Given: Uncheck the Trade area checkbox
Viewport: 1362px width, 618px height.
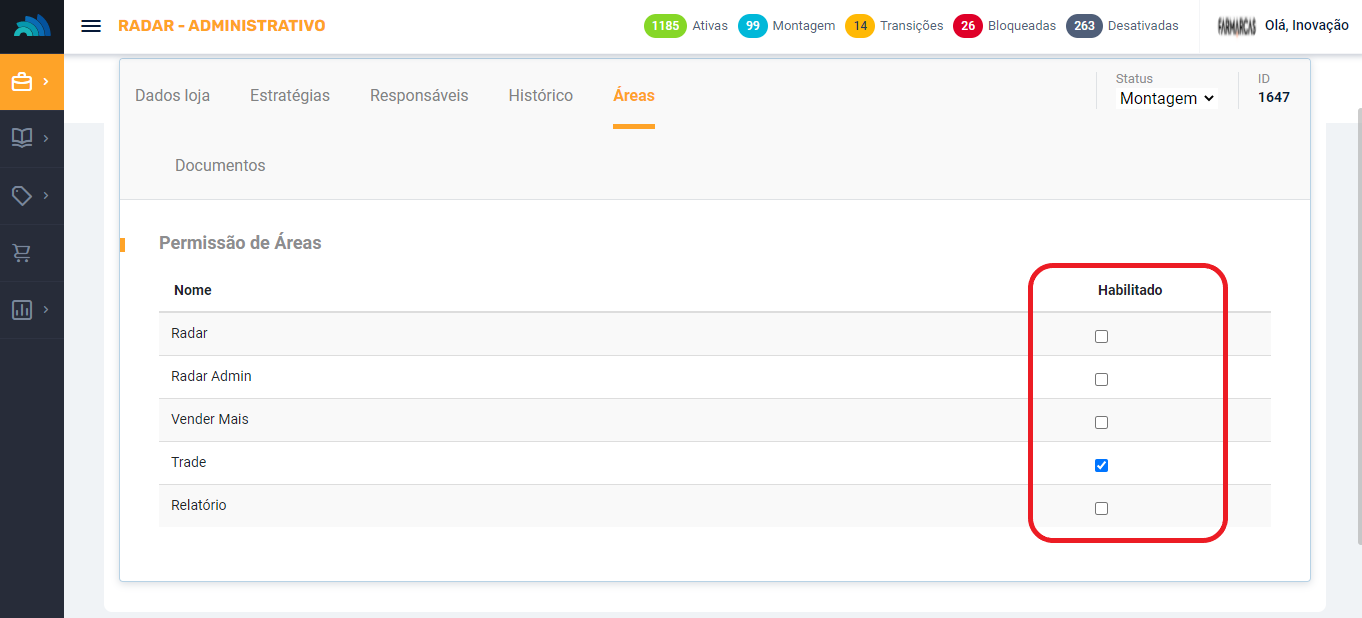Looking at the screenshot, I should pos(1101,465).
